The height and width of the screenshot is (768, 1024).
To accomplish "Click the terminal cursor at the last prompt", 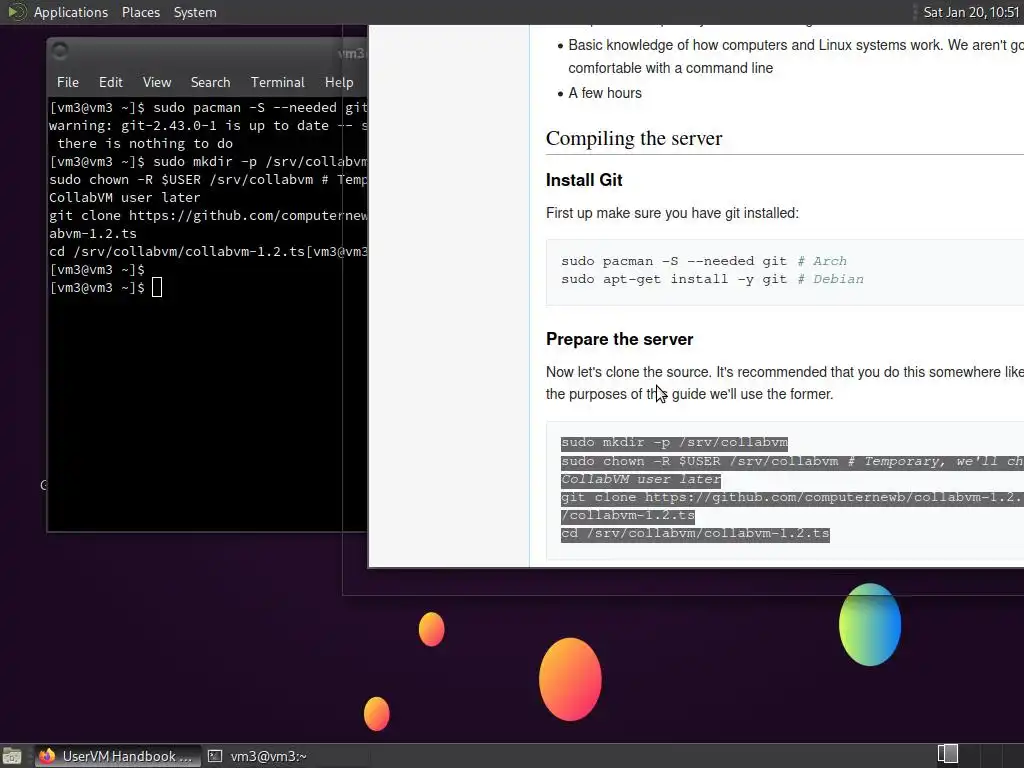I will 157,287.
